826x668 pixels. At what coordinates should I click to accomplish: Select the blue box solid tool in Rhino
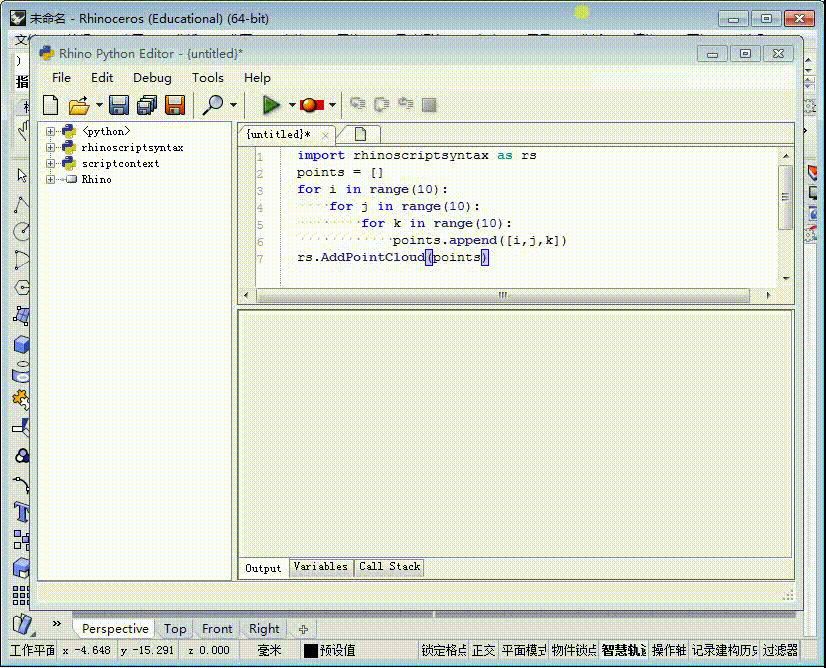click(x=22, y=345)
